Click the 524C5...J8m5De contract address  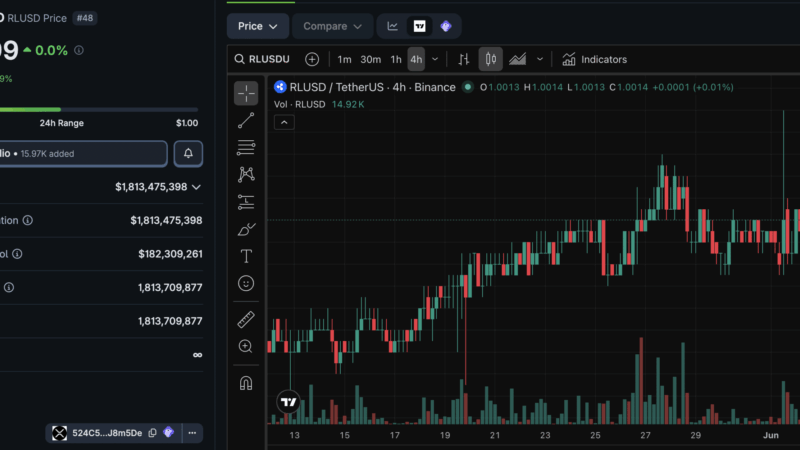[x=107, y=433]
